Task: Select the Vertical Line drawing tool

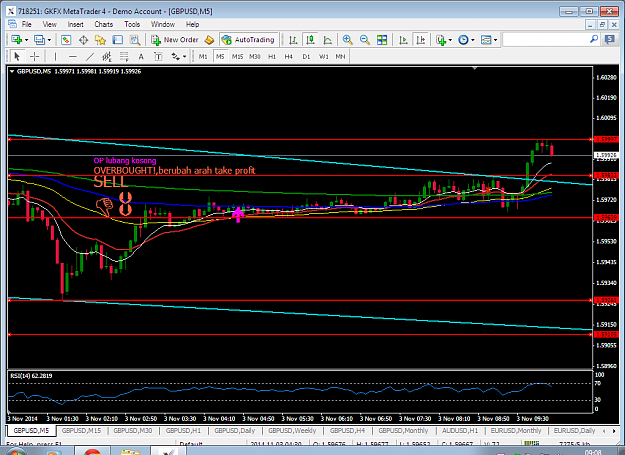Action: (55, 57)
